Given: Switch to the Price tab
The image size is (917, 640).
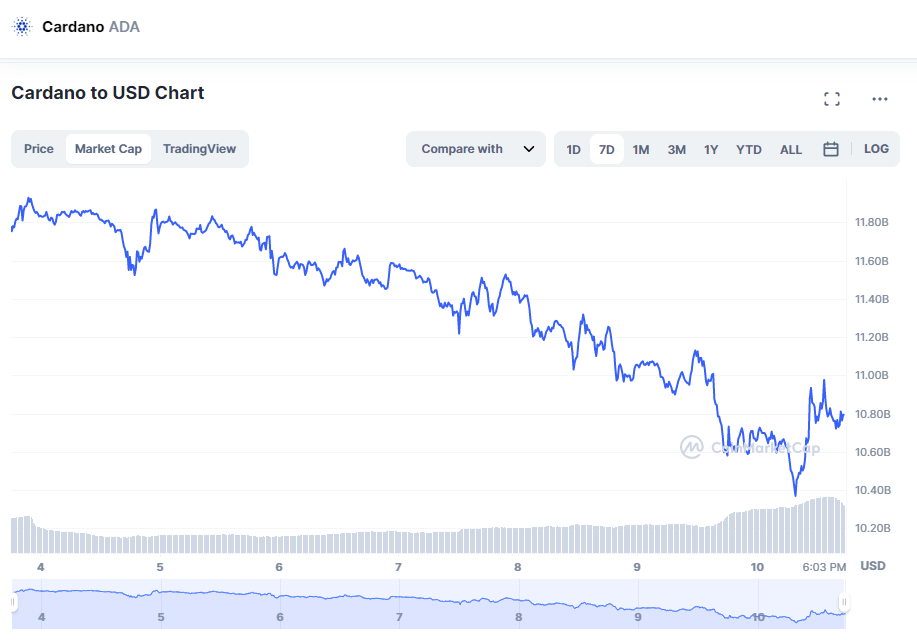Looking at the screenshot, I should point(39,149).
